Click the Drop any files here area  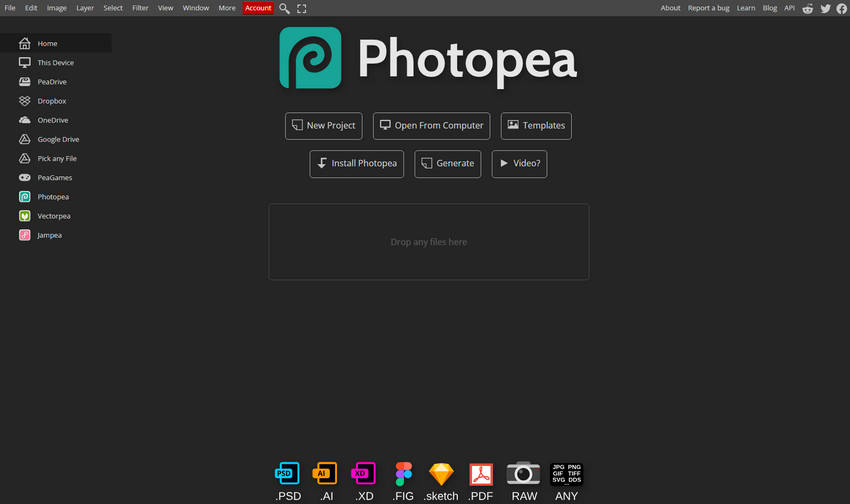click(x=429, y=242)
